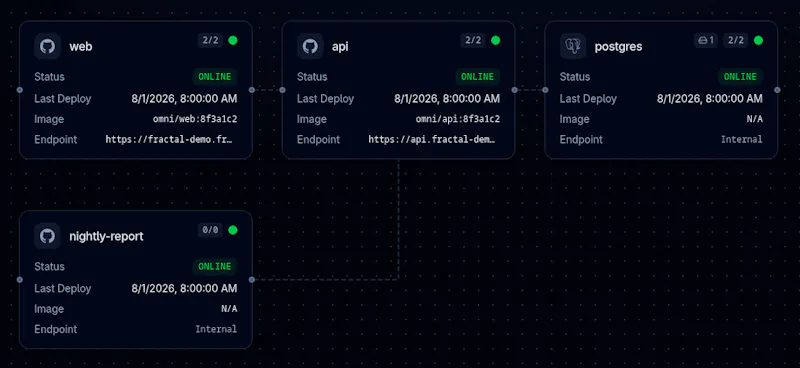Click ONLINE status badge on postgres card

click(740, 77)
